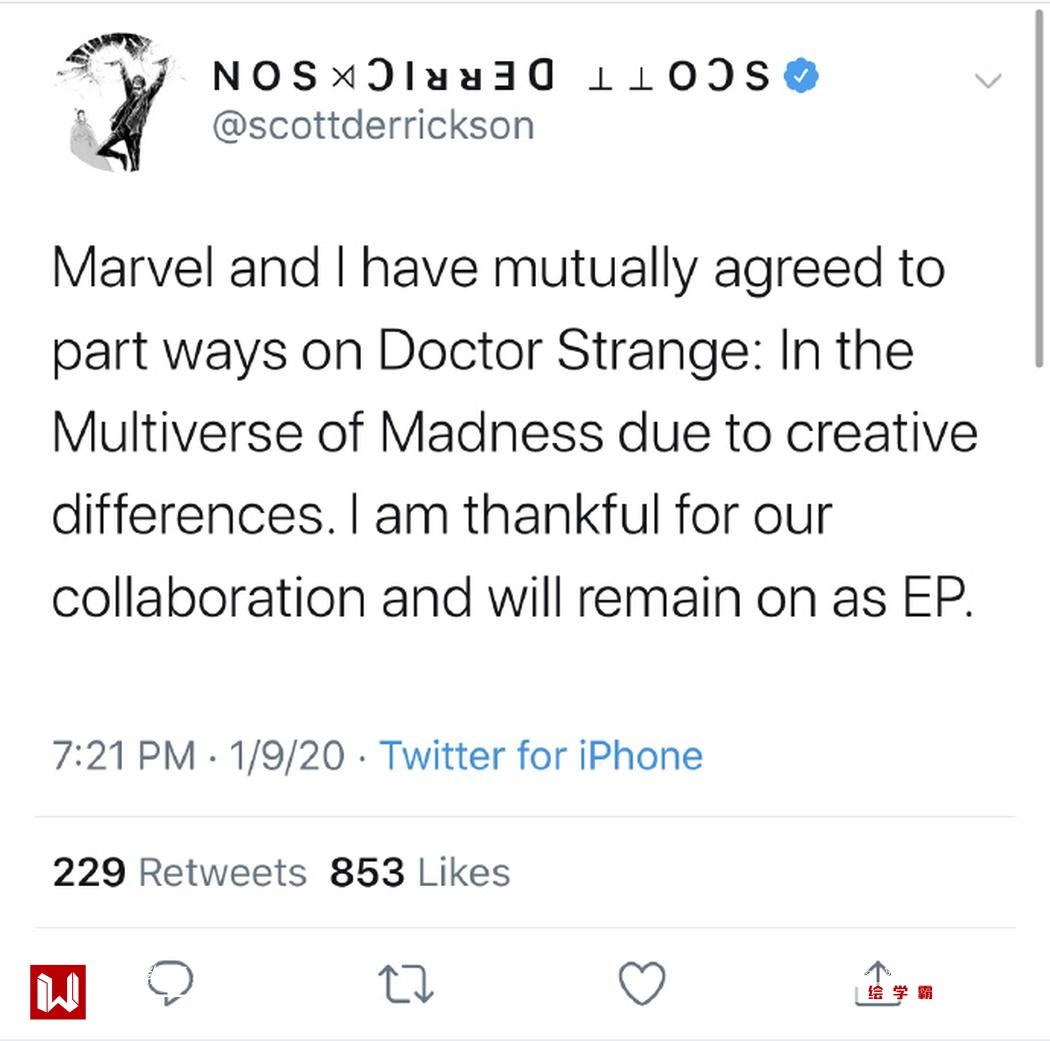Image resolution: width=1050 pixels, height=1041 pixels.
Task: Click the red W logo
Action: [x=58, y=991]
